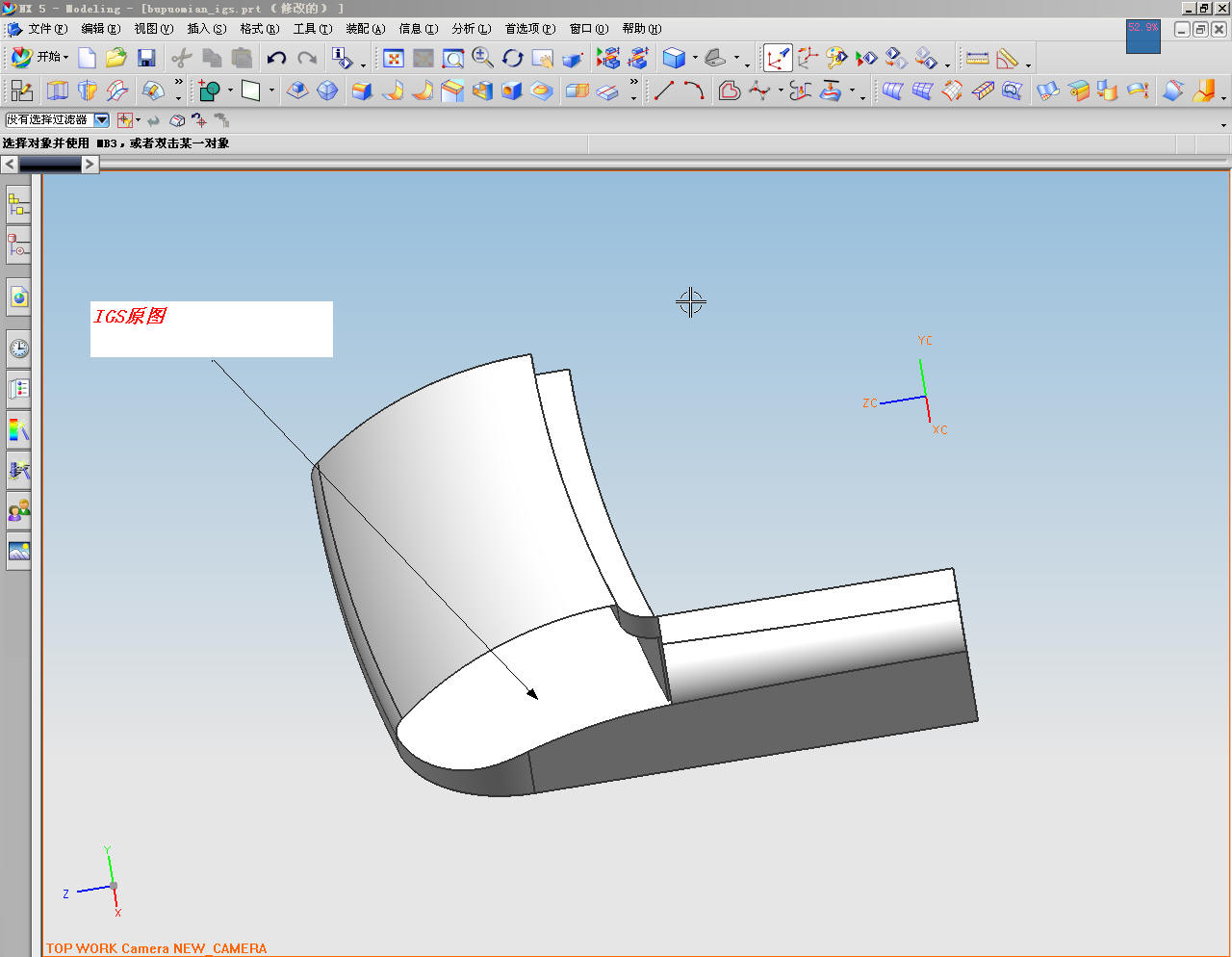Open the 格式(R) menu
The width and height of the screenshot is (1232, 957).
click(260, 29)
